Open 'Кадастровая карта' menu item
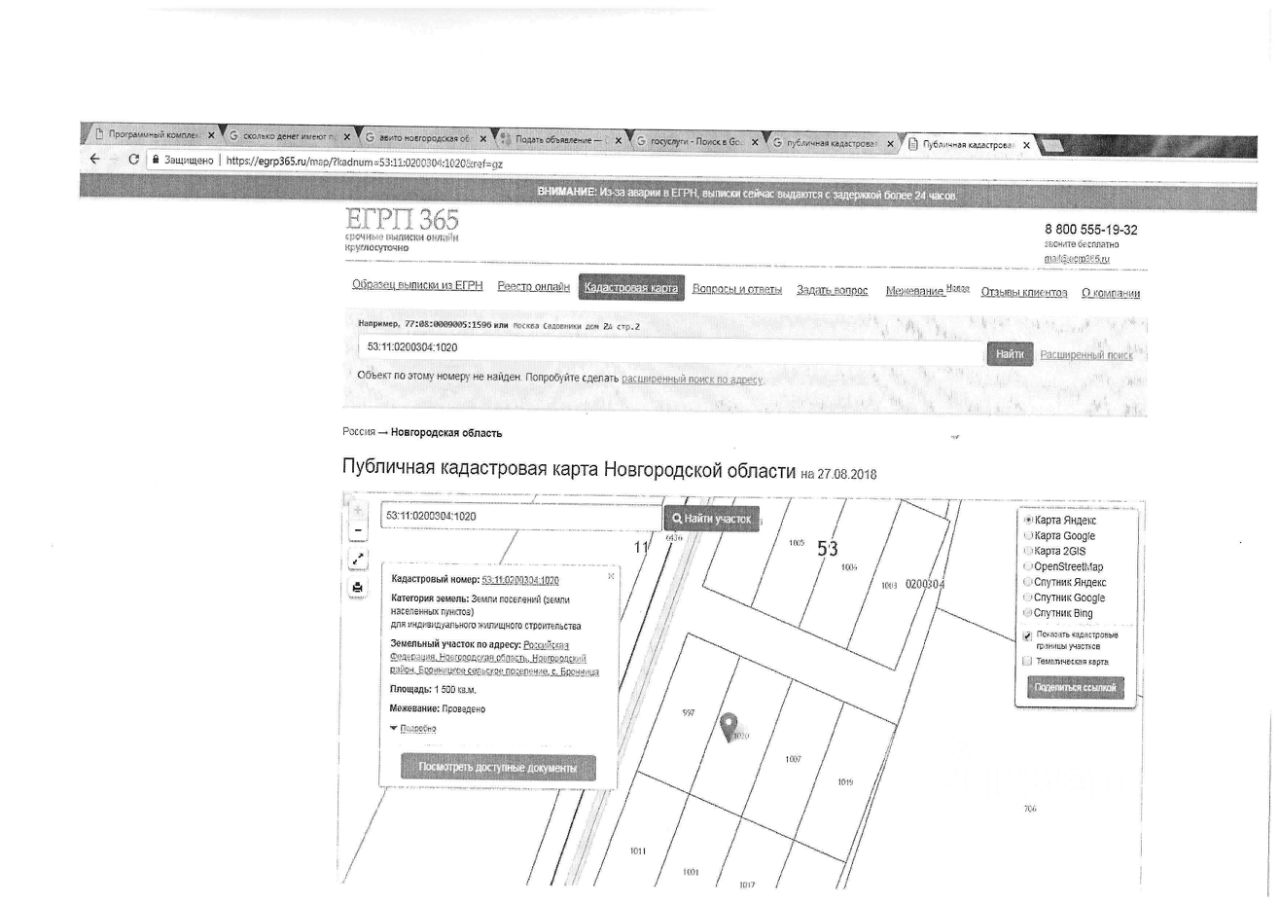This screenshot has width=1280, height=905. (631, 288)
